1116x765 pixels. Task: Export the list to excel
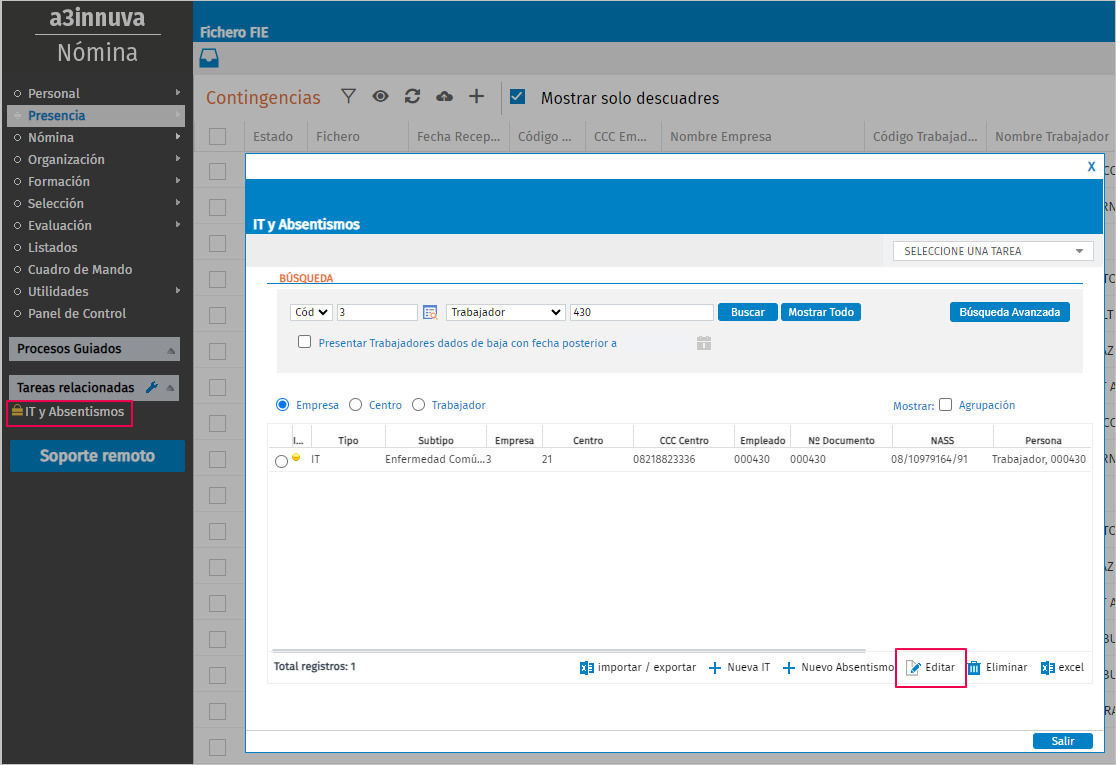[x=1062, y=668]
